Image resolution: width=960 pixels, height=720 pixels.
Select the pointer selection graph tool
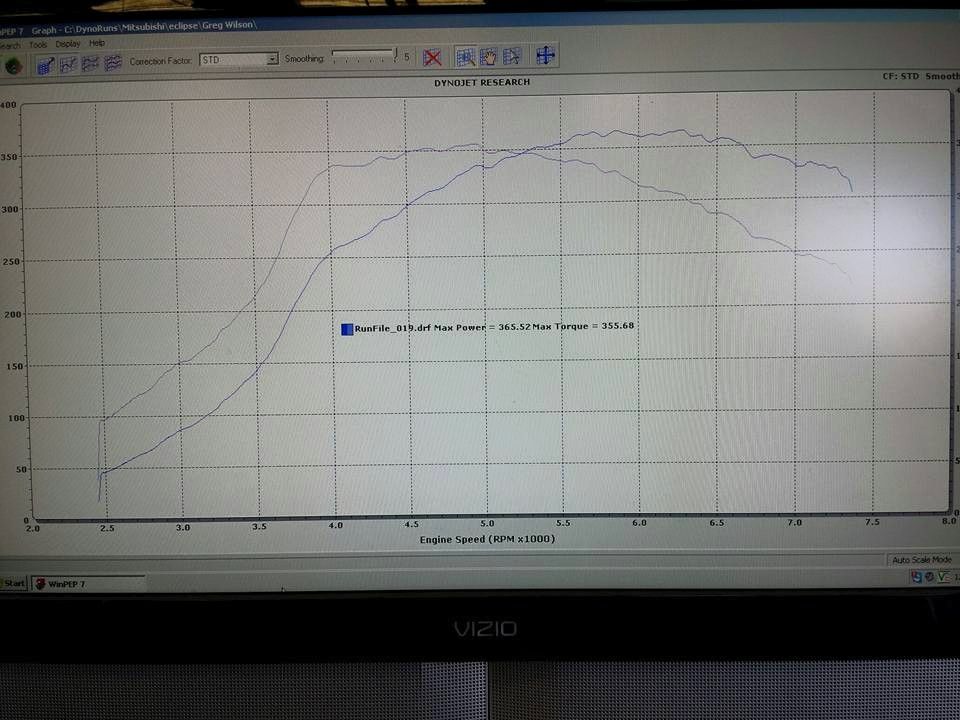point(511,56)
